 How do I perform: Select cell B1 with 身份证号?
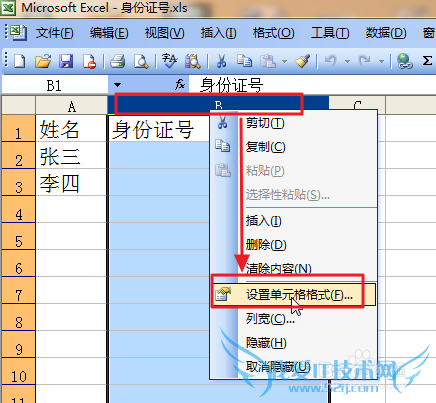159,129
